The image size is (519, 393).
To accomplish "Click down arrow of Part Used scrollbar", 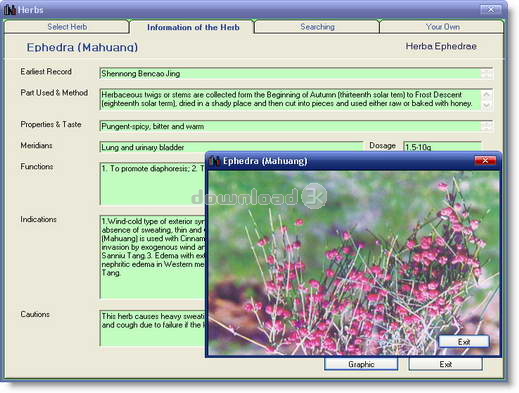I will (486, 105).
